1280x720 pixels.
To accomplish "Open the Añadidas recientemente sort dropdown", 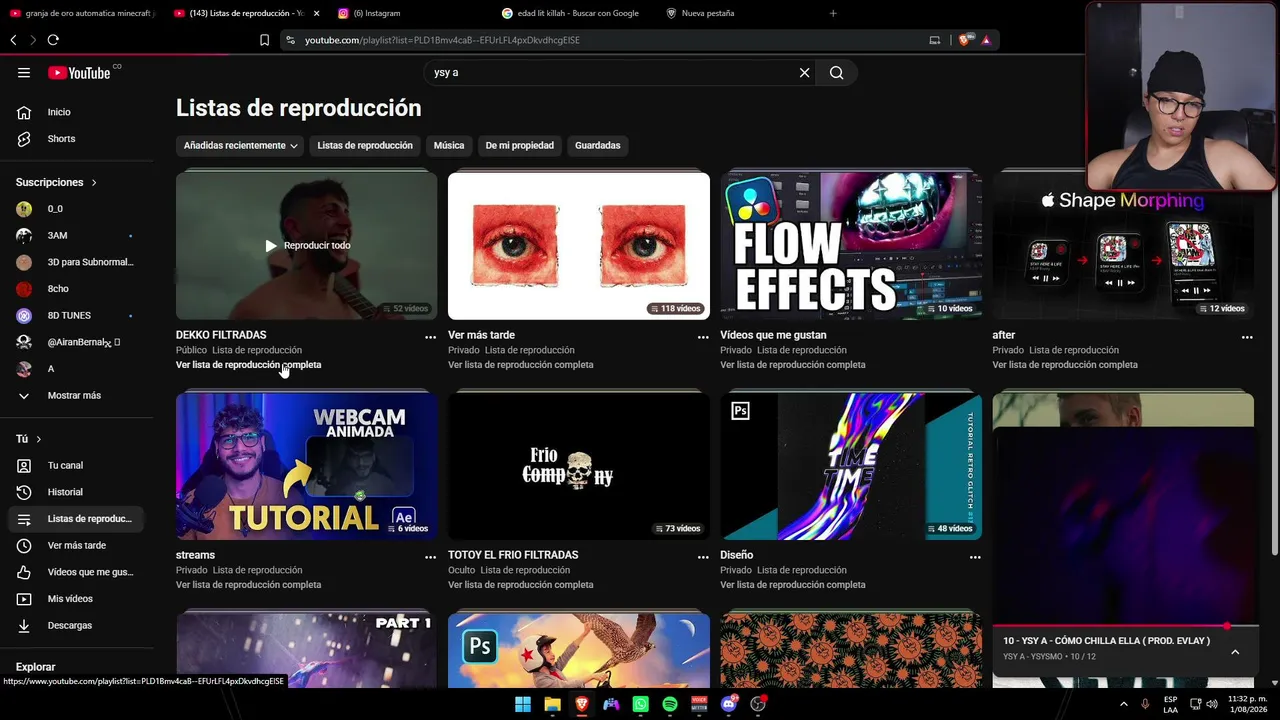I will (240, 146).
